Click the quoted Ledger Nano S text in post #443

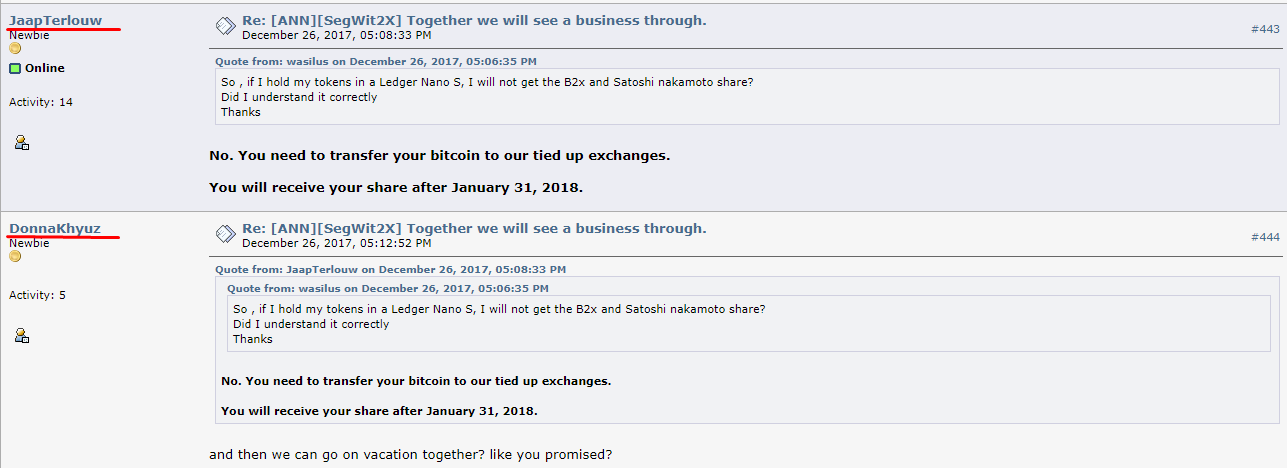(x=487, y=82)
